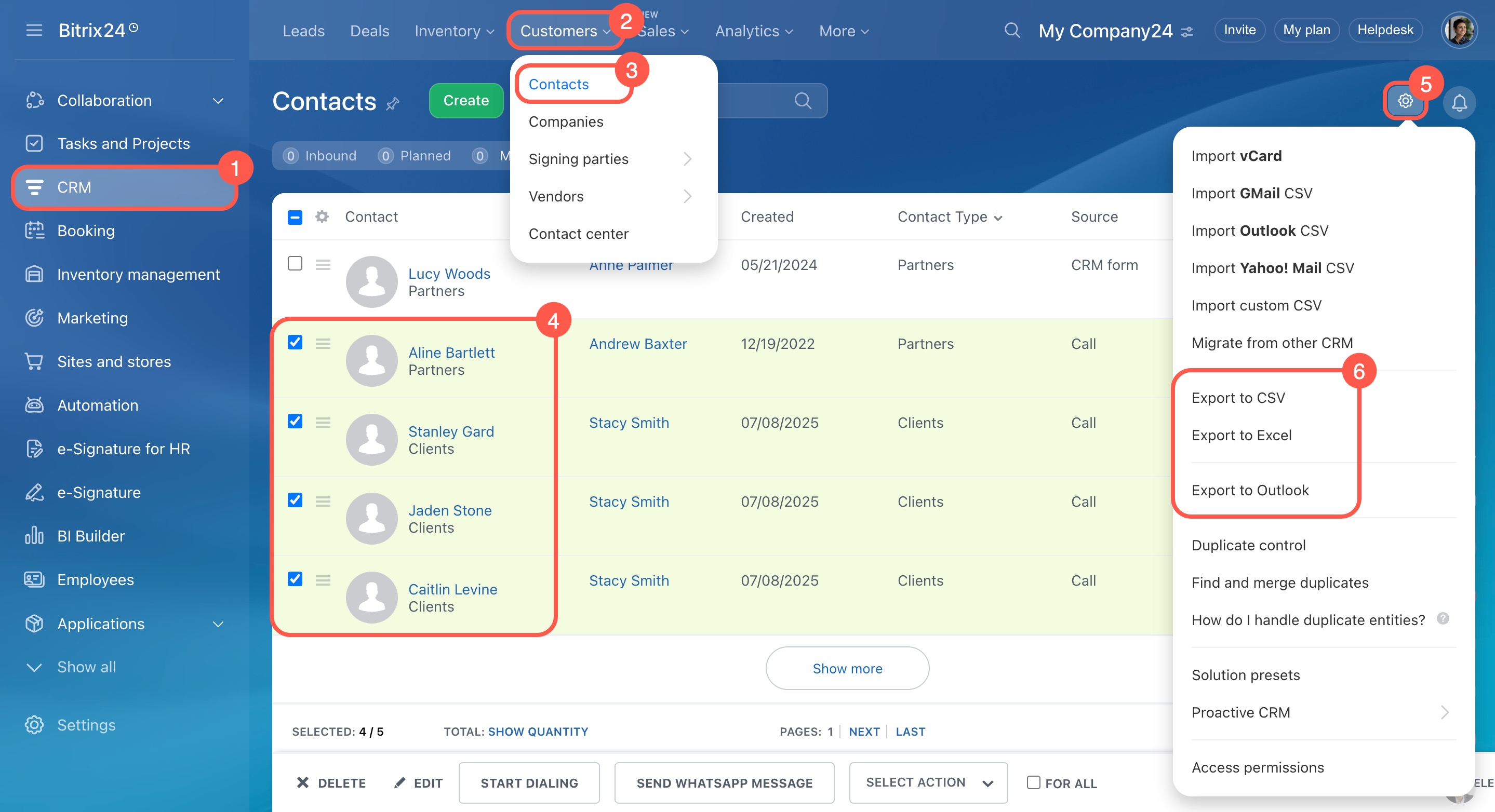Click the global search magnifier icon
This screenshot has height=812, width=1495.
point(1011,30)
